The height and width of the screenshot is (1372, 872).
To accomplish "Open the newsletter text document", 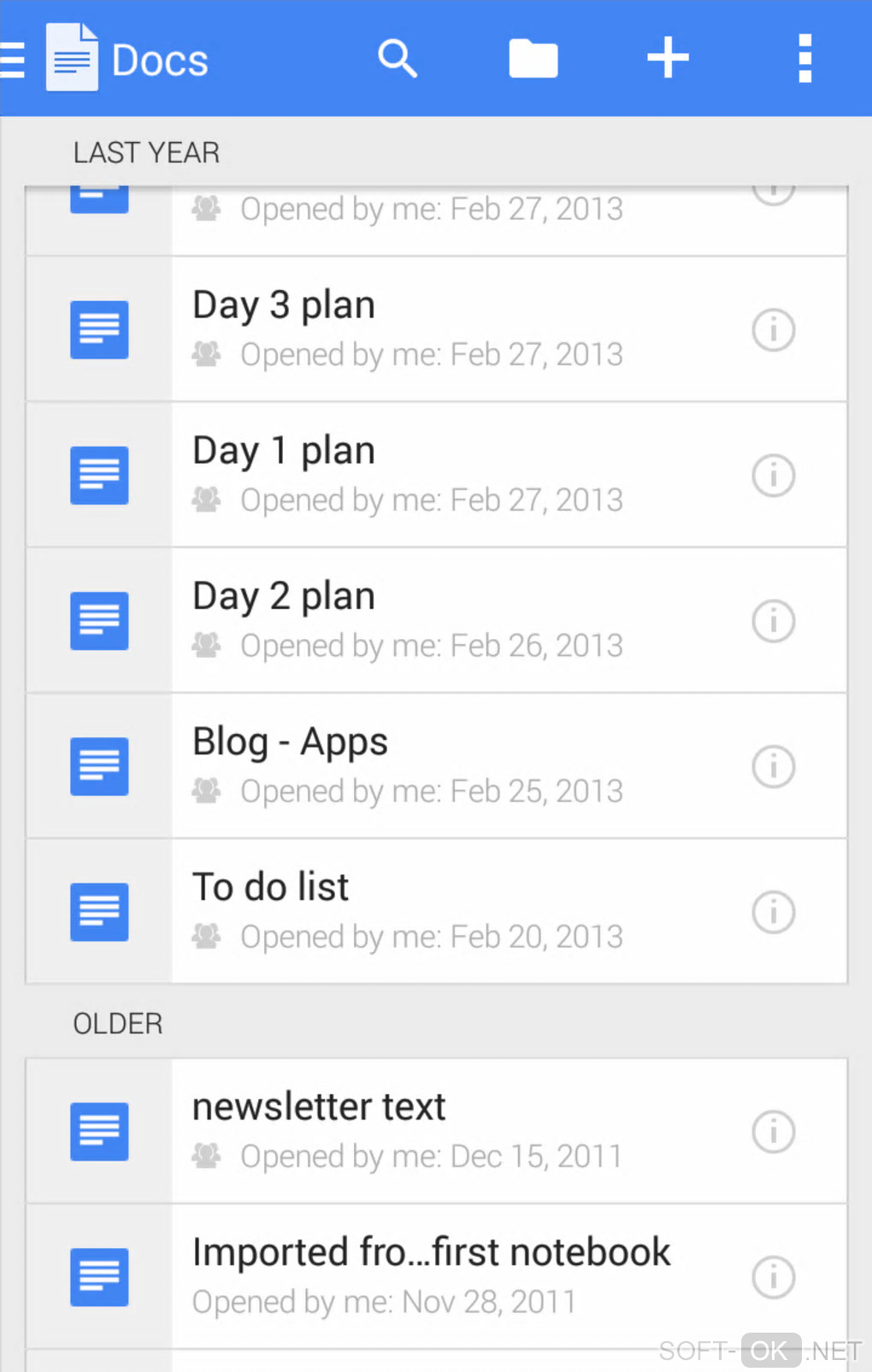I will [319, 1107].
